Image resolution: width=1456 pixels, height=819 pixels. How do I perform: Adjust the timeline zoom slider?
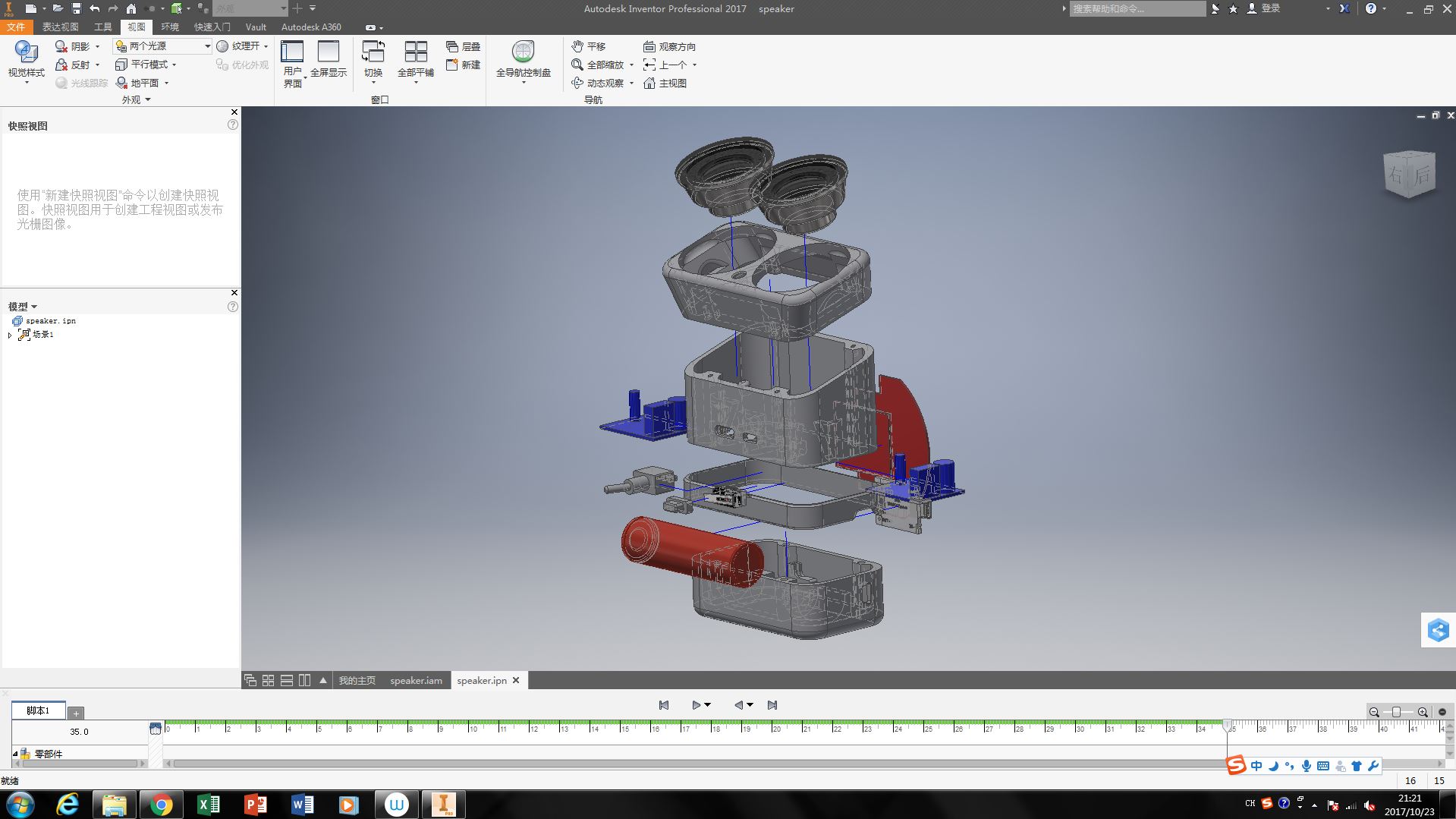coord(1397,712)
